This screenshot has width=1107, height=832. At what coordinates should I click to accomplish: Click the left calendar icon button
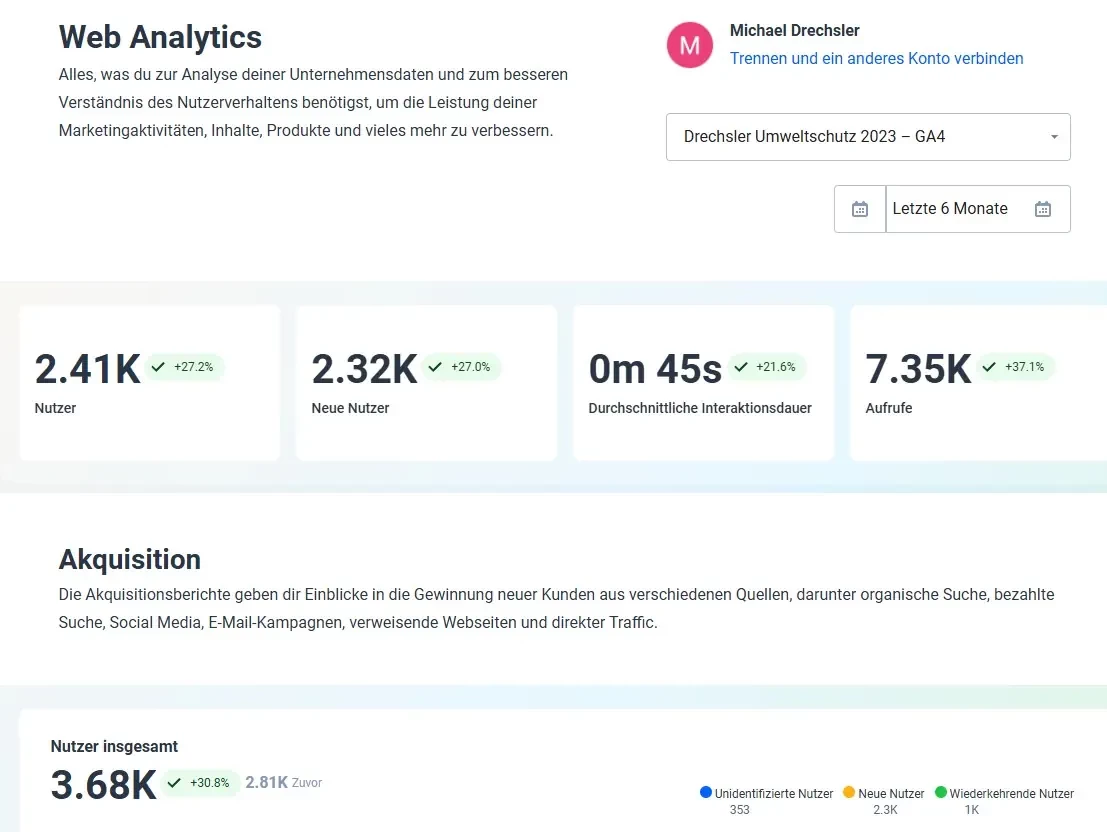[x=860, y=209]
